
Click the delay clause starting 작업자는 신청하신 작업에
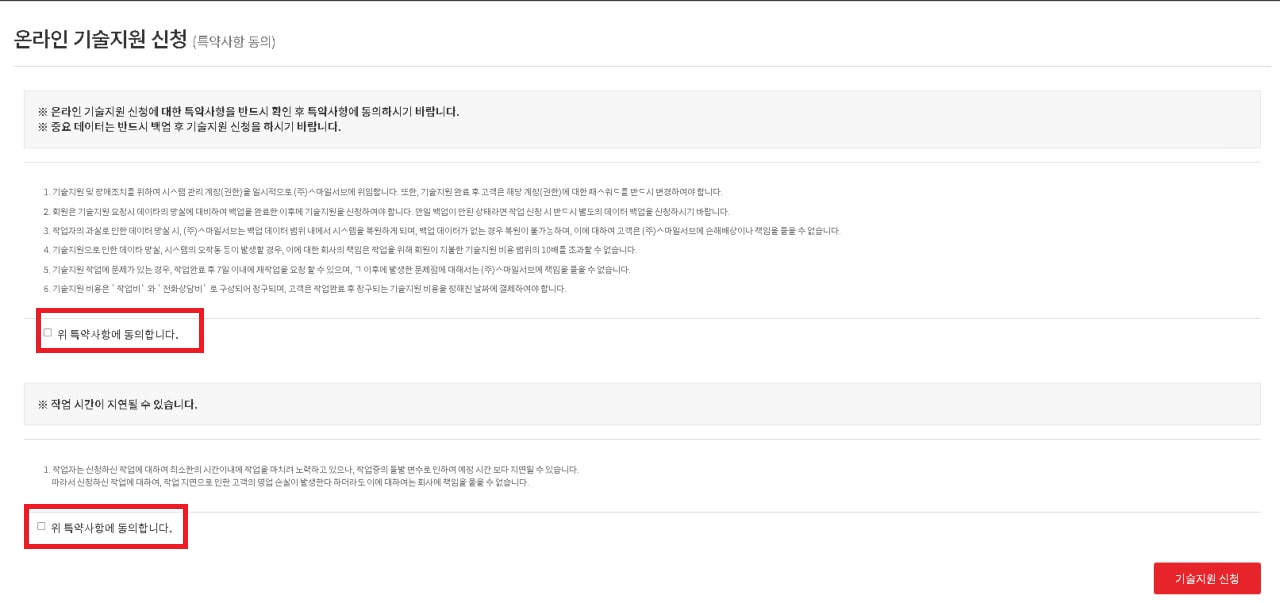click(311, 469)
